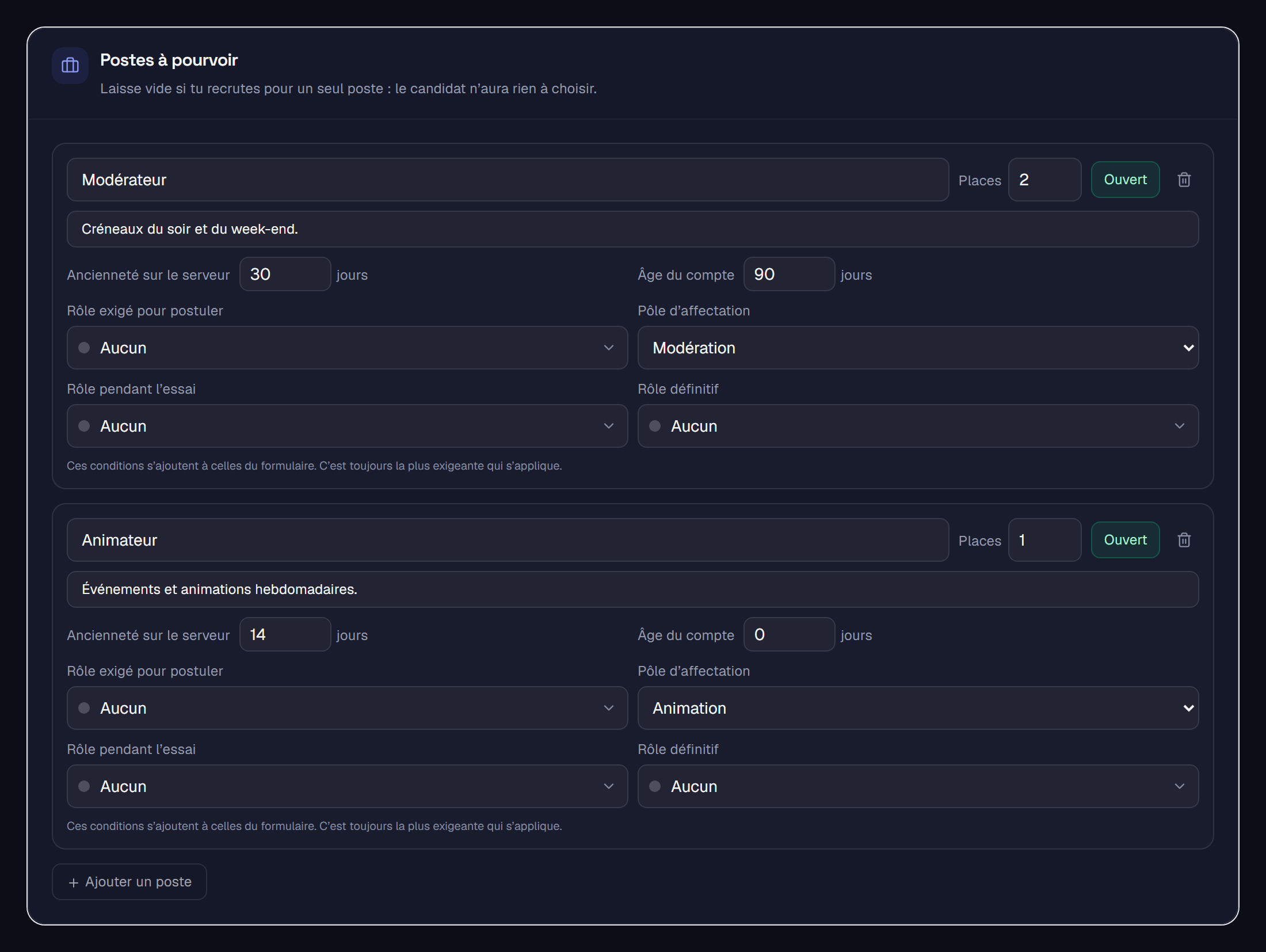
Task: Click the briefcase icon beside Postes à pourvoir
Action: click(x=70, y=66)
